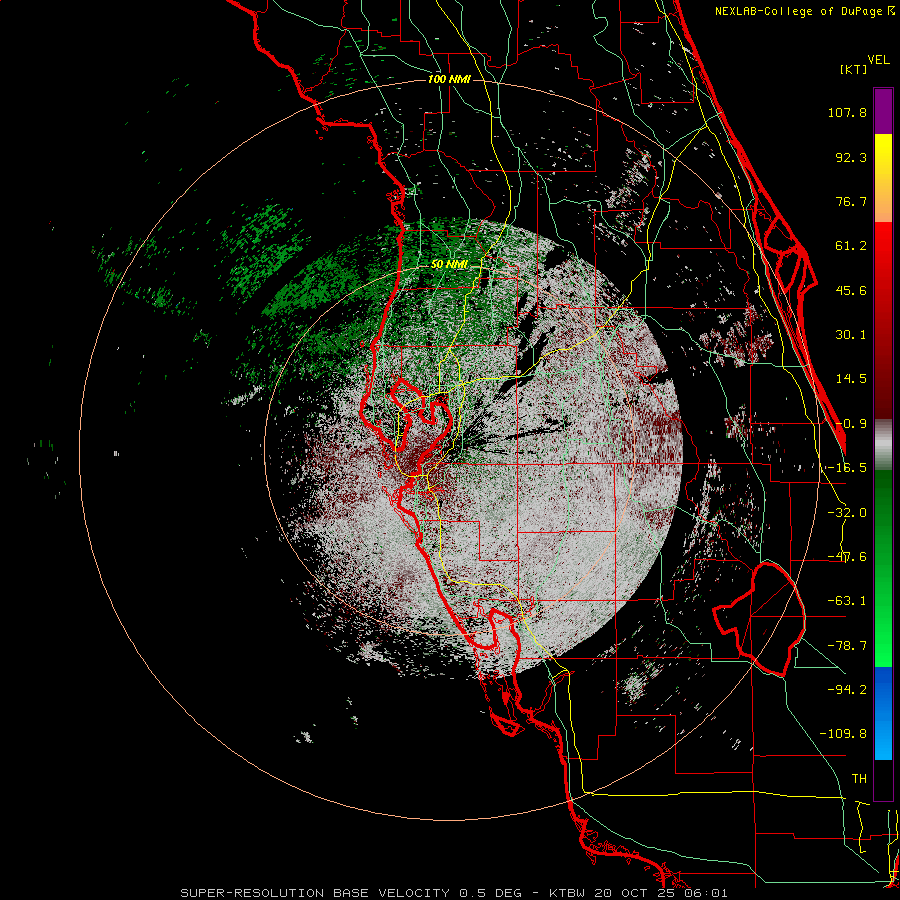This screenshot has width=900, height=900.
Task: Click the 14.5 velocity scale value
Action: click(x=851, y=379)
